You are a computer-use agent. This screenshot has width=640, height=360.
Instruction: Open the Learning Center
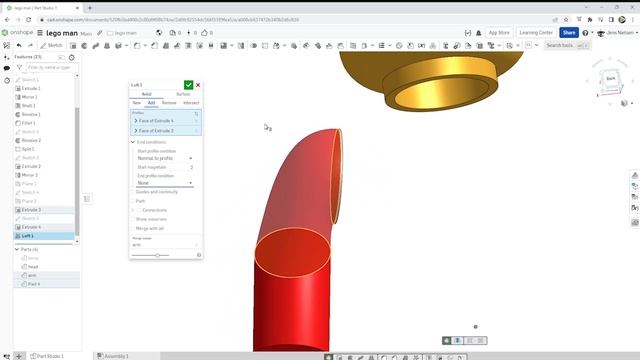pos(536,33)
